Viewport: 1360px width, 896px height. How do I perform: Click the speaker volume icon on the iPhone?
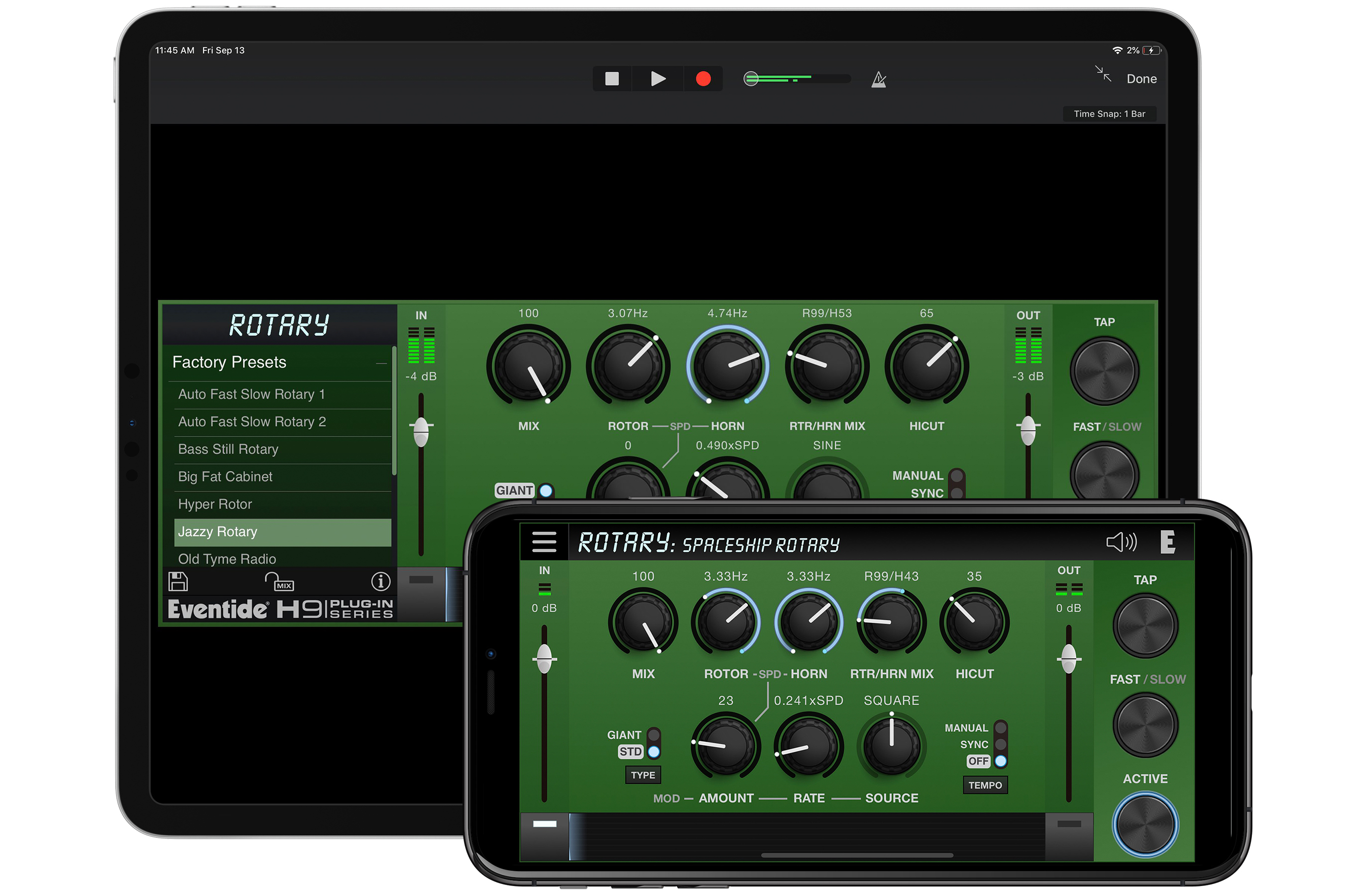(x=1121, y=542)
